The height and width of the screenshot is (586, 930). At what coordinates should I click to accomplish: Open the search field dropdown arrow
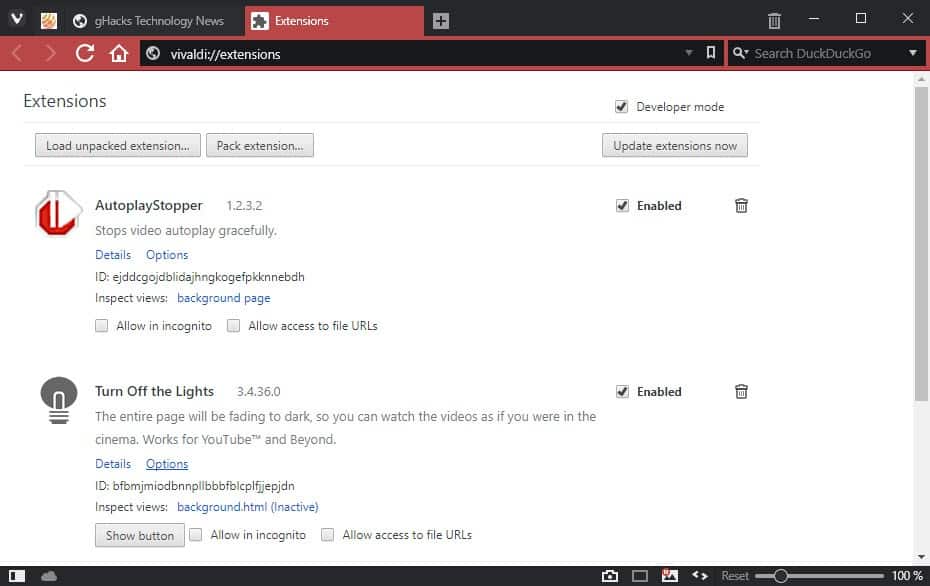coord(912,53)
